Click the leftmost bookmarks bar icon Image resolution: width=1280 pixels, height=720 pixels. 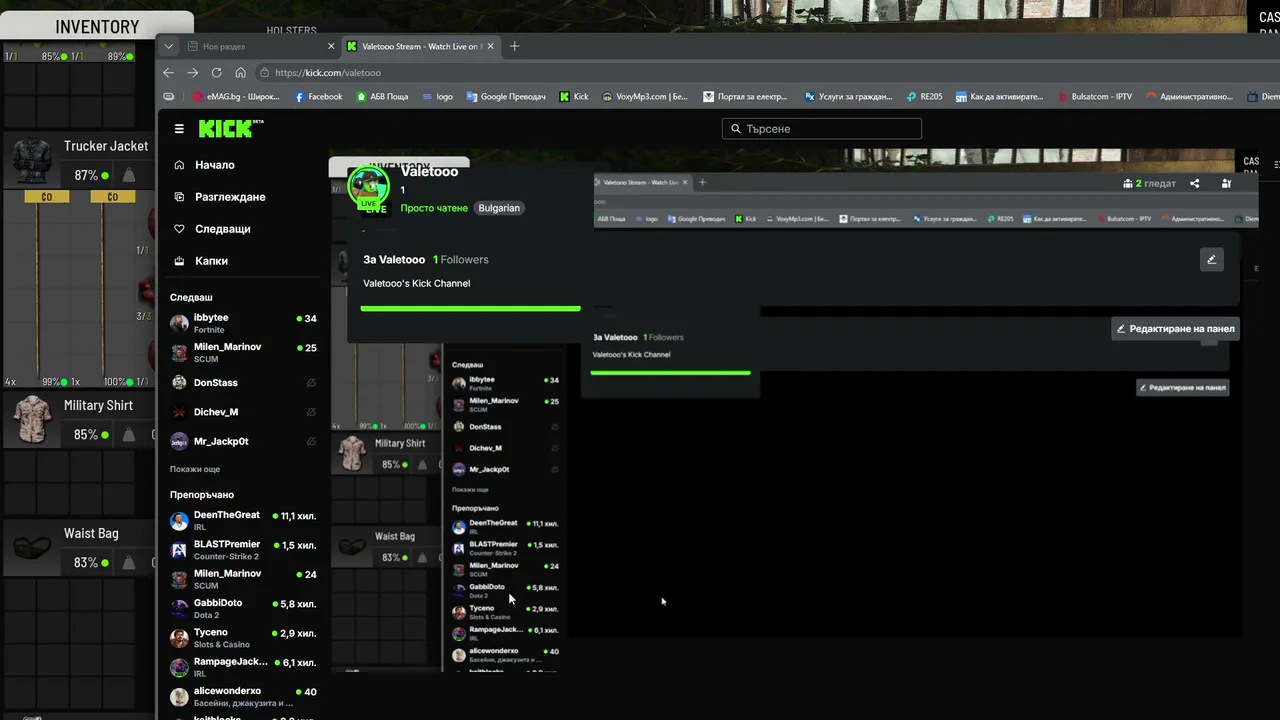tap(169, 97)
